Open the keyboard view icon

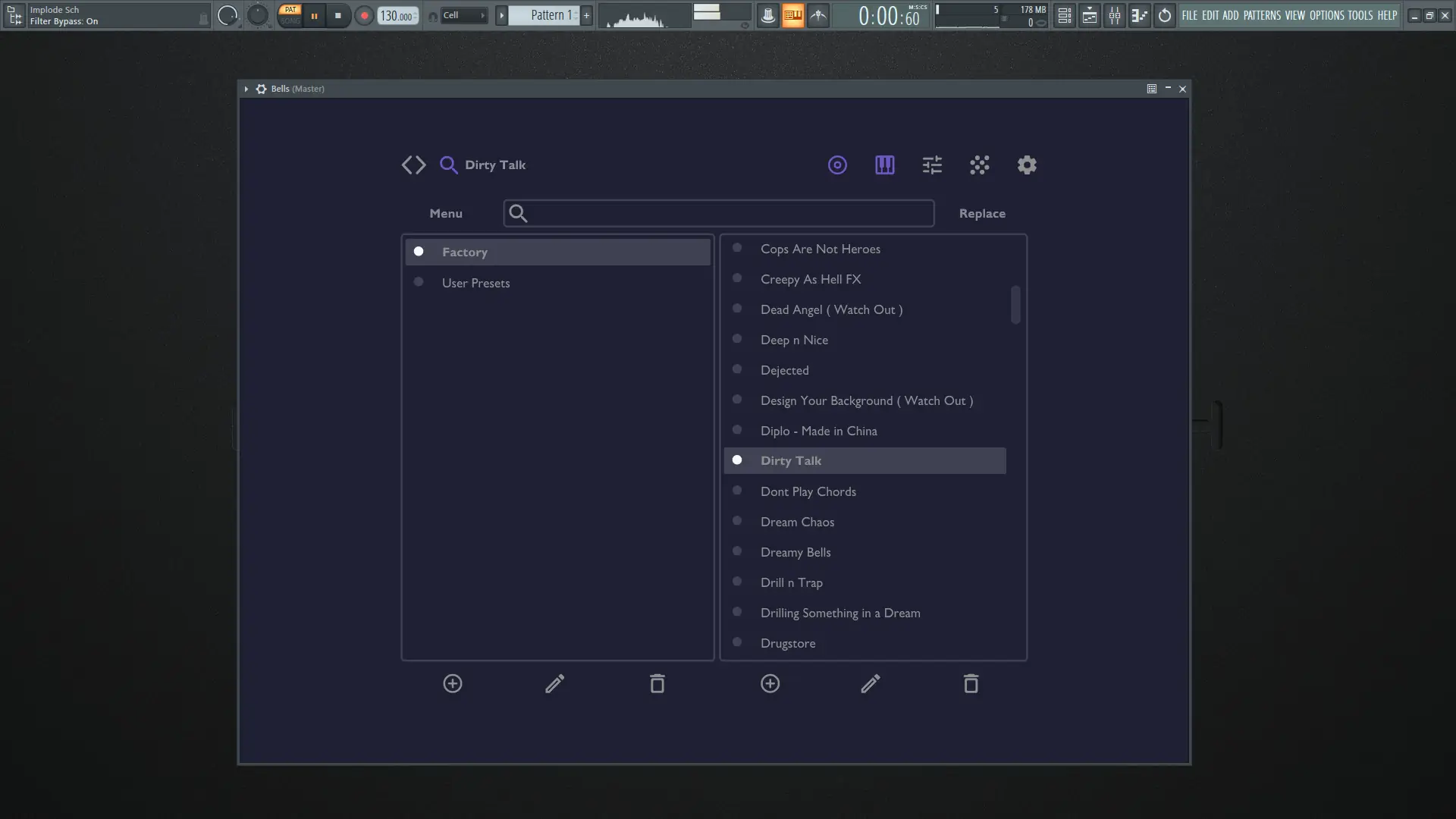point(884,165)
